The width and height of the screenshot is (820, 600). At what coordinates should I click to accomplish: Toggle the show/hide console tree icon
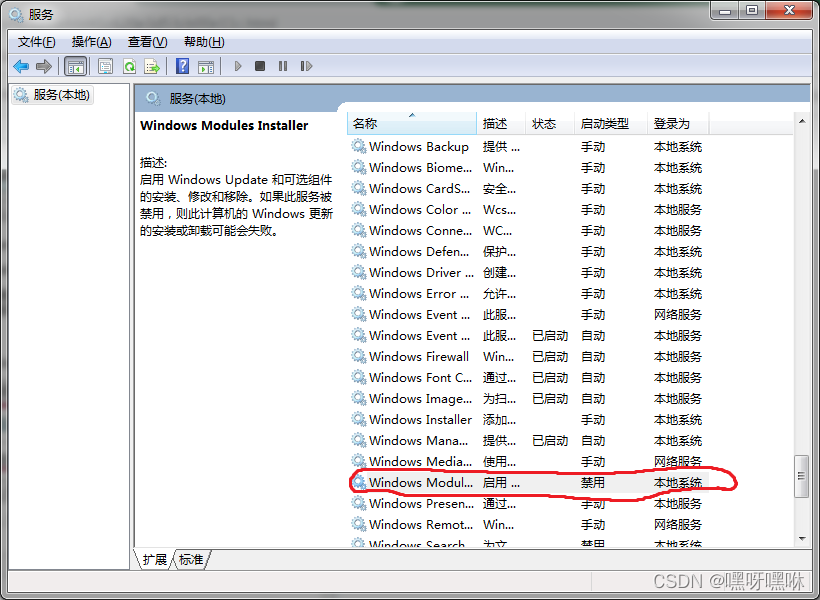pos(75,66)
